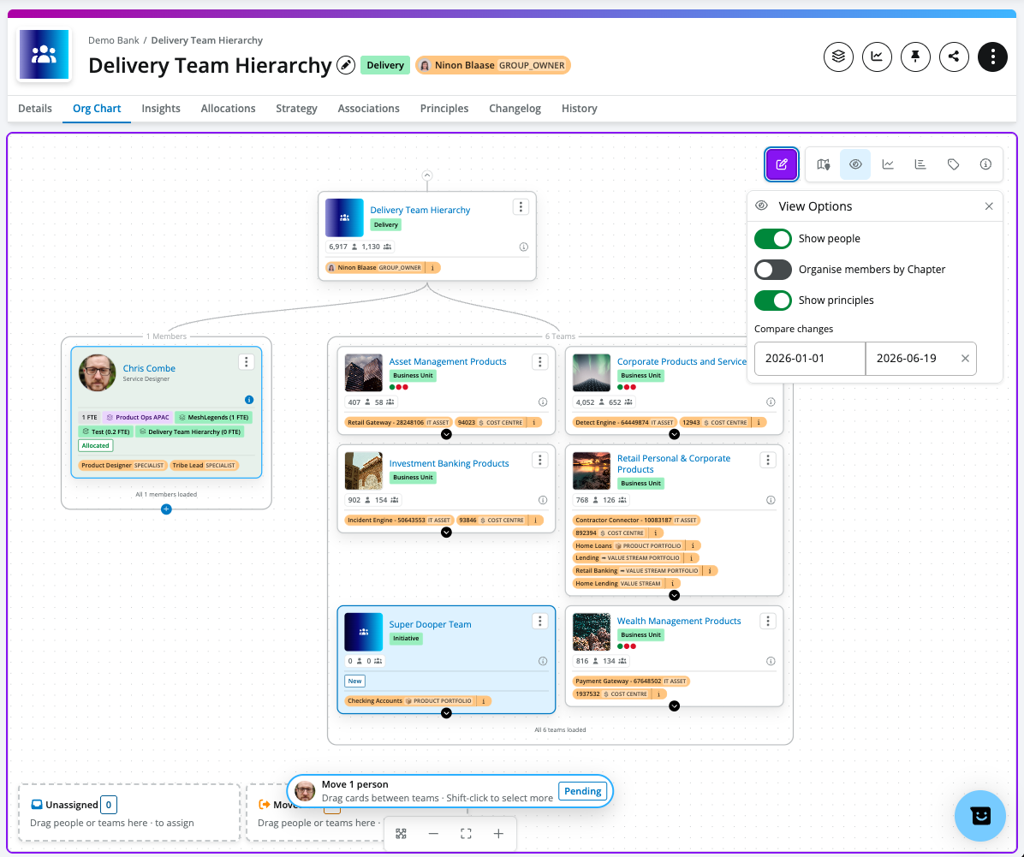Open the Principles tab
Viewport: 1024px width, 857px height.
[444, 108]
